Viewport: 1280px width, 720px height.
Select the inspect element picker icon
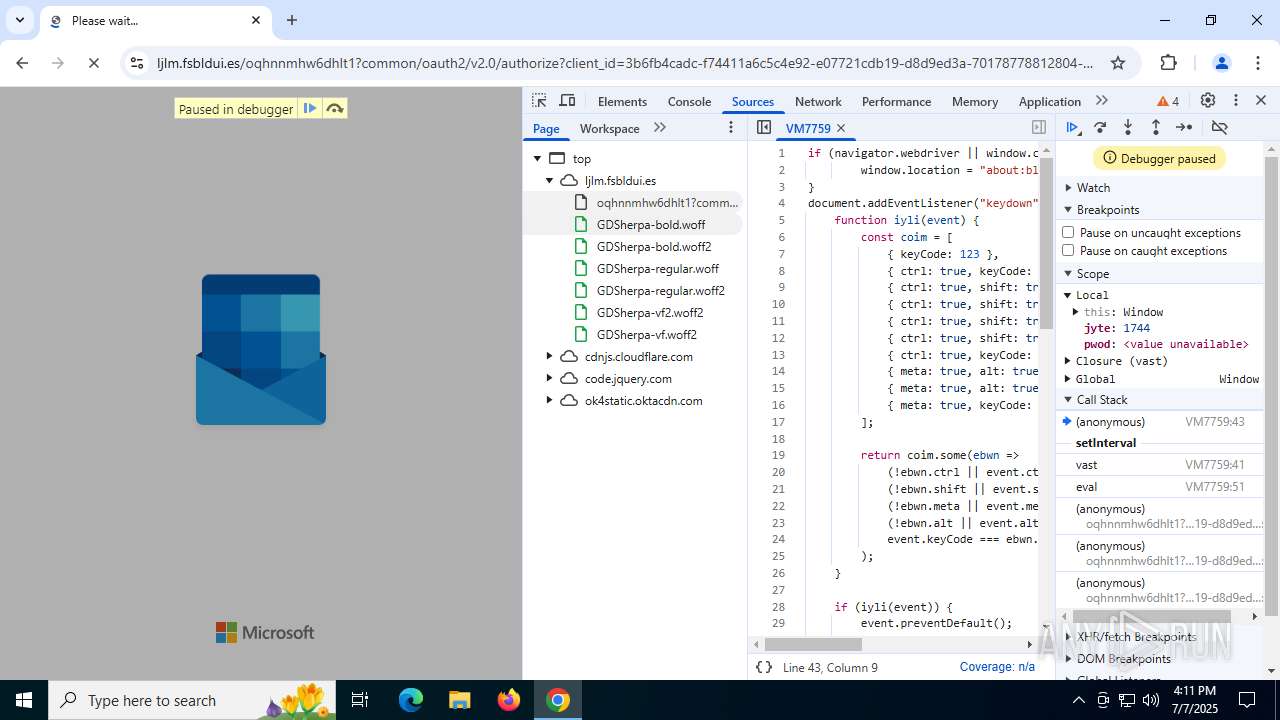pyautogui.click(x=539, y=101)
